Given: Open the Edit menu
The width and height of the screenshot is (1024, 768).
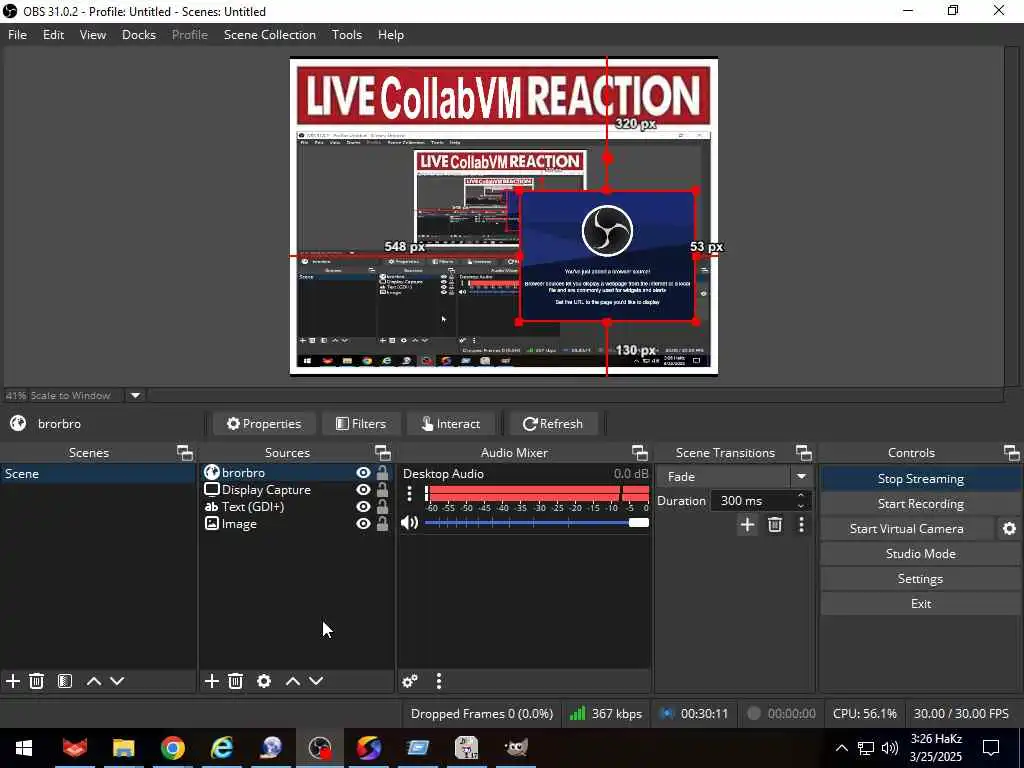Looking at the screenshot, I should coord(54,35).
